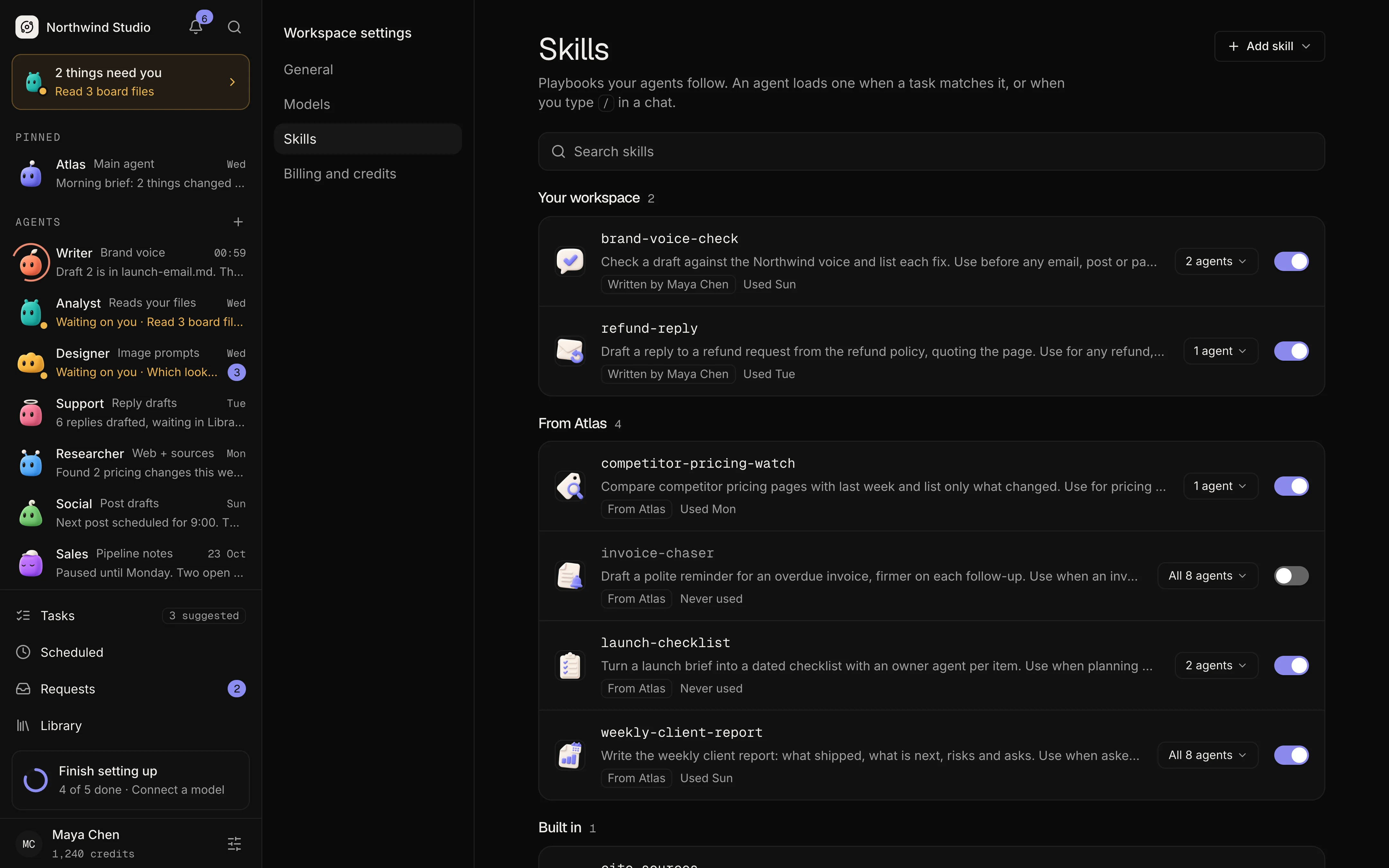The height and width of the screenshot is (868, 1389).
Task: Open General workspace settings
Action: [368, 69]
